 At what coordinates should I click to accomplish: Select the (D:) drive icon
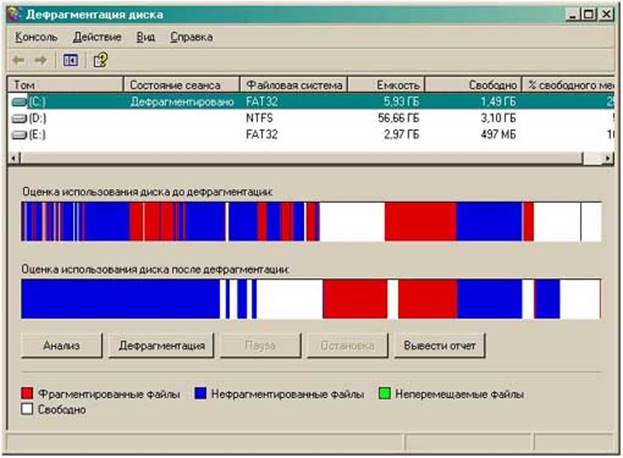19,118
